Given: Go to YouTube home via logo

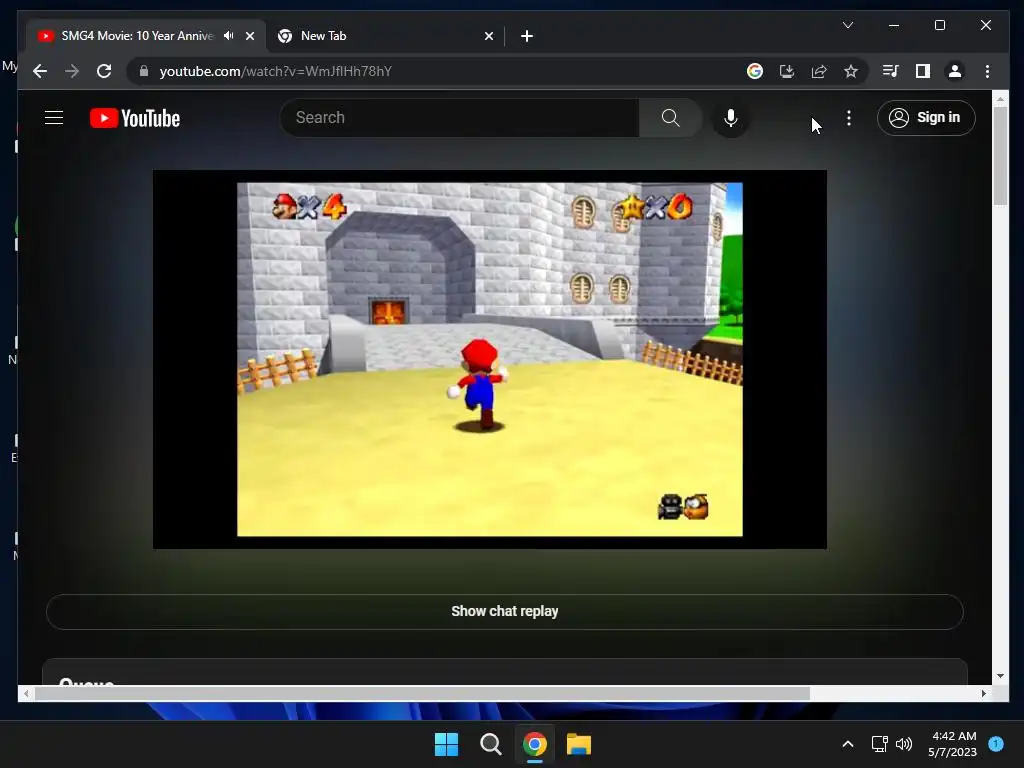Looking at the screenshot, I should pyautogui.click(x=135, y=118).
